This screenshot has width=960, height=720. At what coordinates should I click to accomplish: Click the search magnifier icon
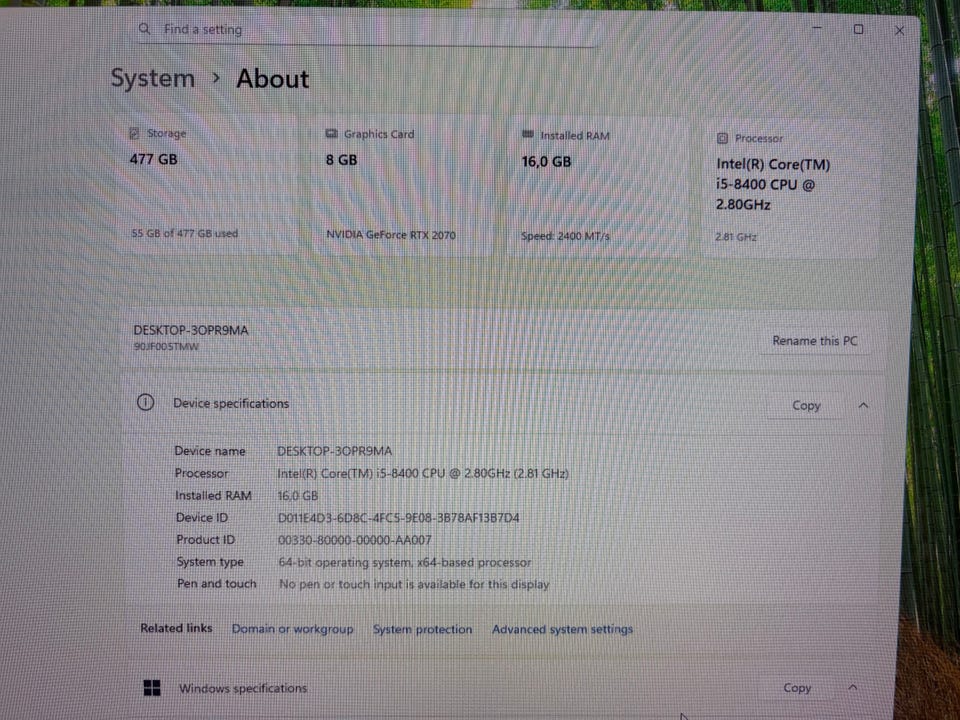click(144, 29)
